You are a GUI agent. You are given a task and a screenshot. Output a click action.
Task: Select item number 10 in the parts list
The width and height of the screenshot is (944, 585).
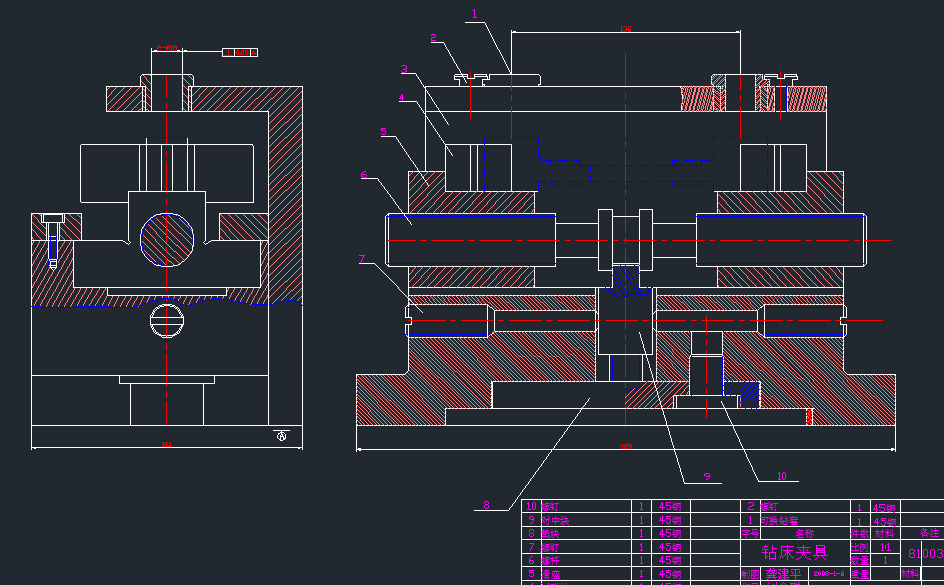click(x=531, y=506)
